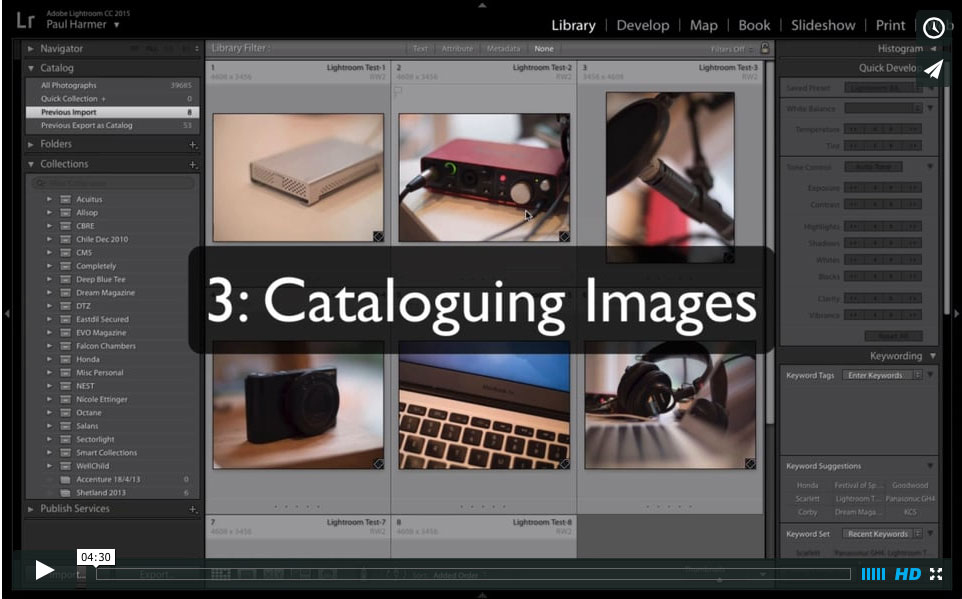Click the NEST collection set icon
The width and height of the screenshot is (962, 599).
tap(66, 386)
